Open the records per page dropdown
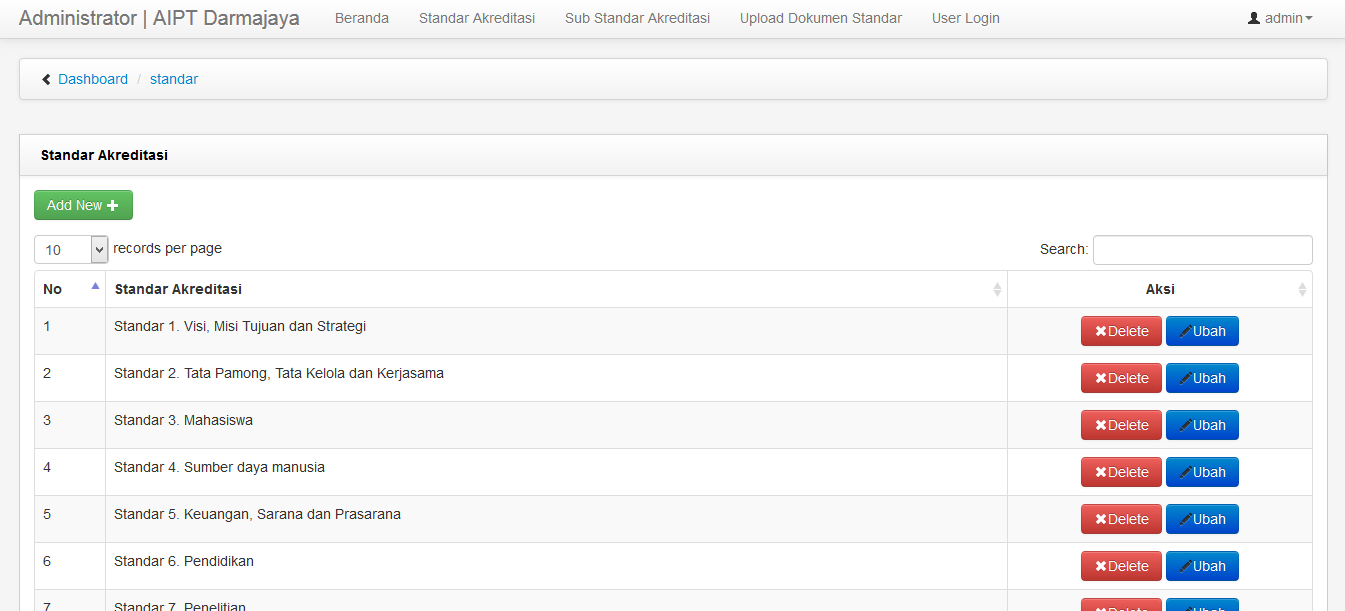This screenshot has height=611, width=1345. [x=71, y=249]
